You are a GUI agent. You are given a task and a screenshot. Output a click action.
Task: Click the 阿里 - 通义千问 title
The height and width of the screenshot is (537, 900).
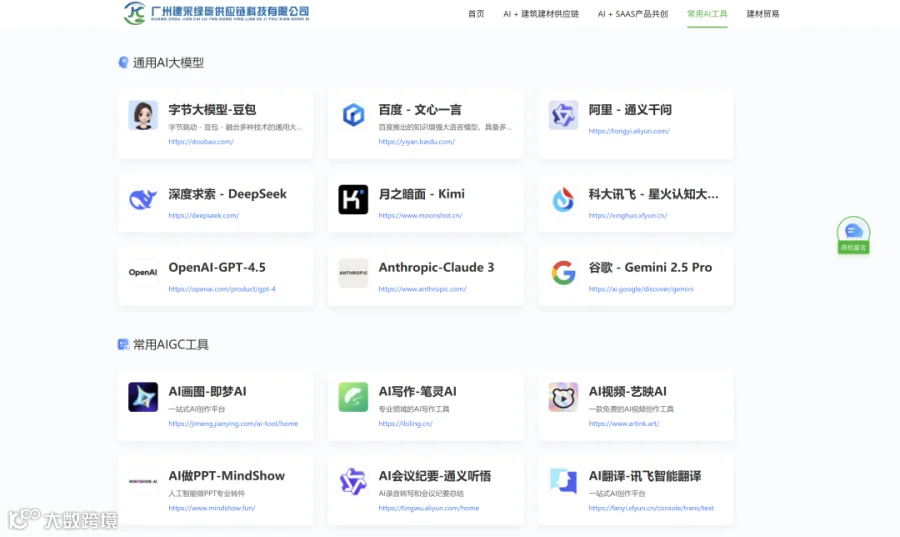(630, 110)
